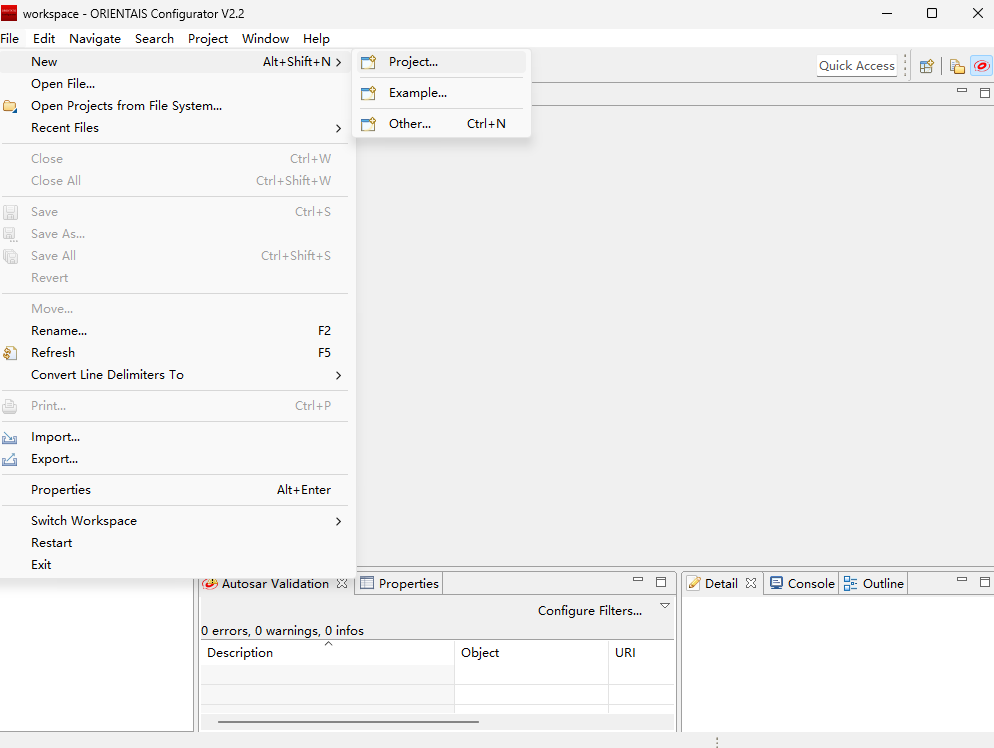The image size is (994, 748).
Task: Click Configure Filters... link
Action: pos(590,611)
